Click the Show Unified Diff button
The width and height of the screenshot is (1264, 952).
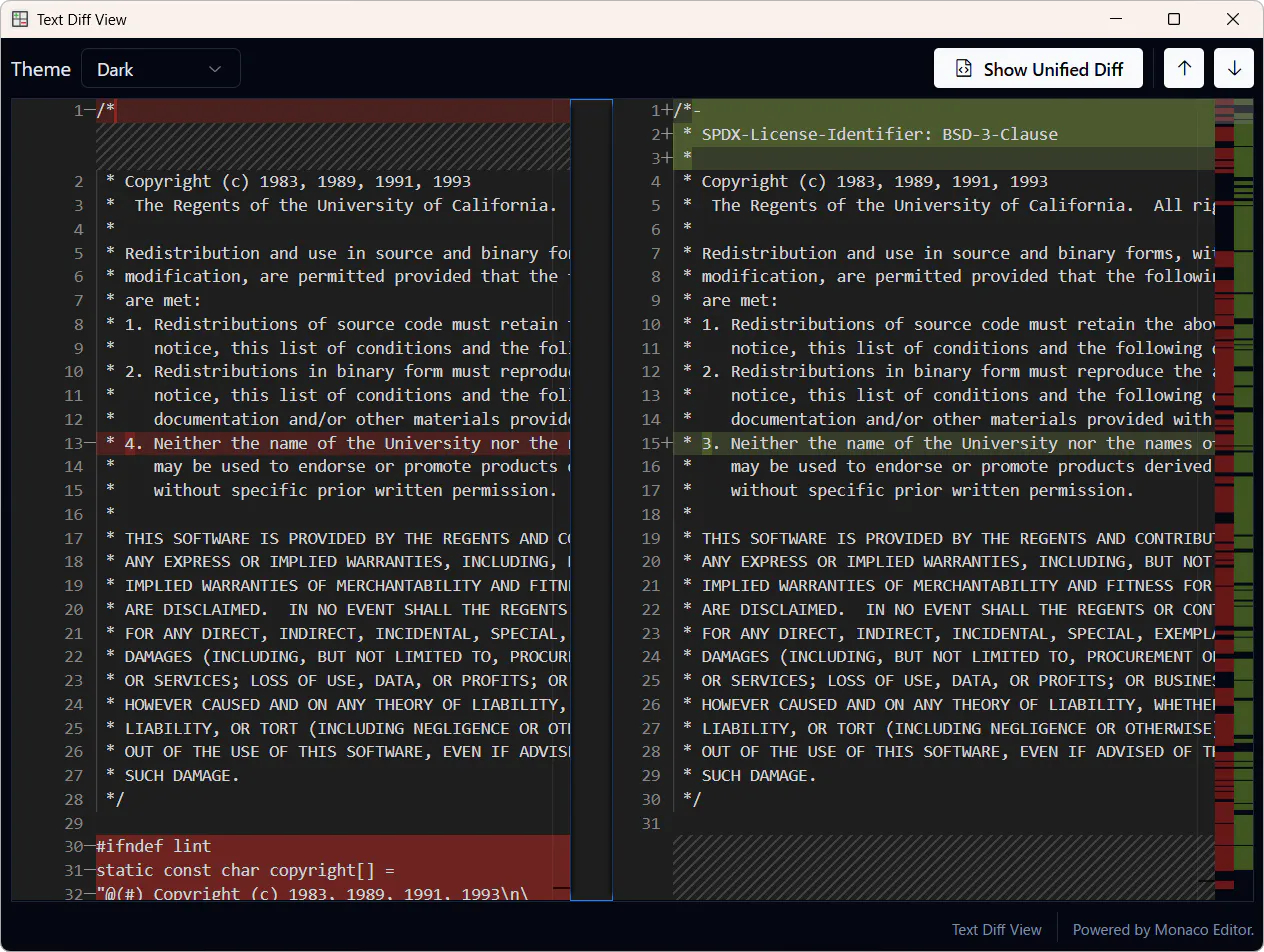(1038, 69)
